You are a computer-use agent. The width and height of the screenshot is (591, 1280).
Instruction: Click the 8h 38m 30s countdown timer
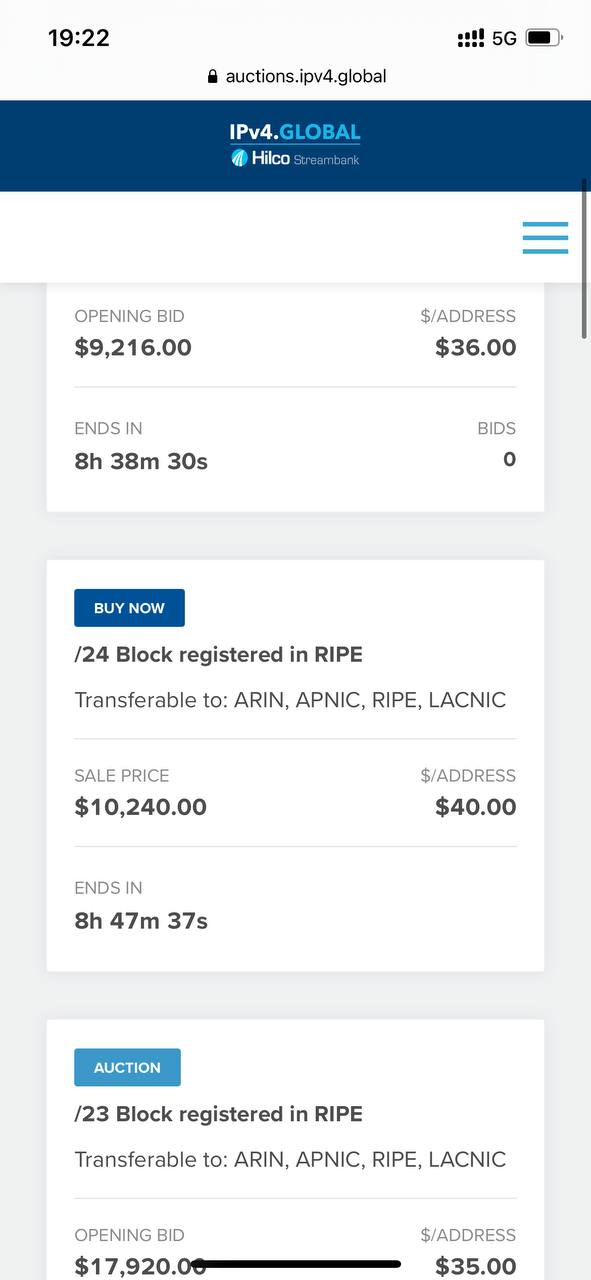[141, 461]
